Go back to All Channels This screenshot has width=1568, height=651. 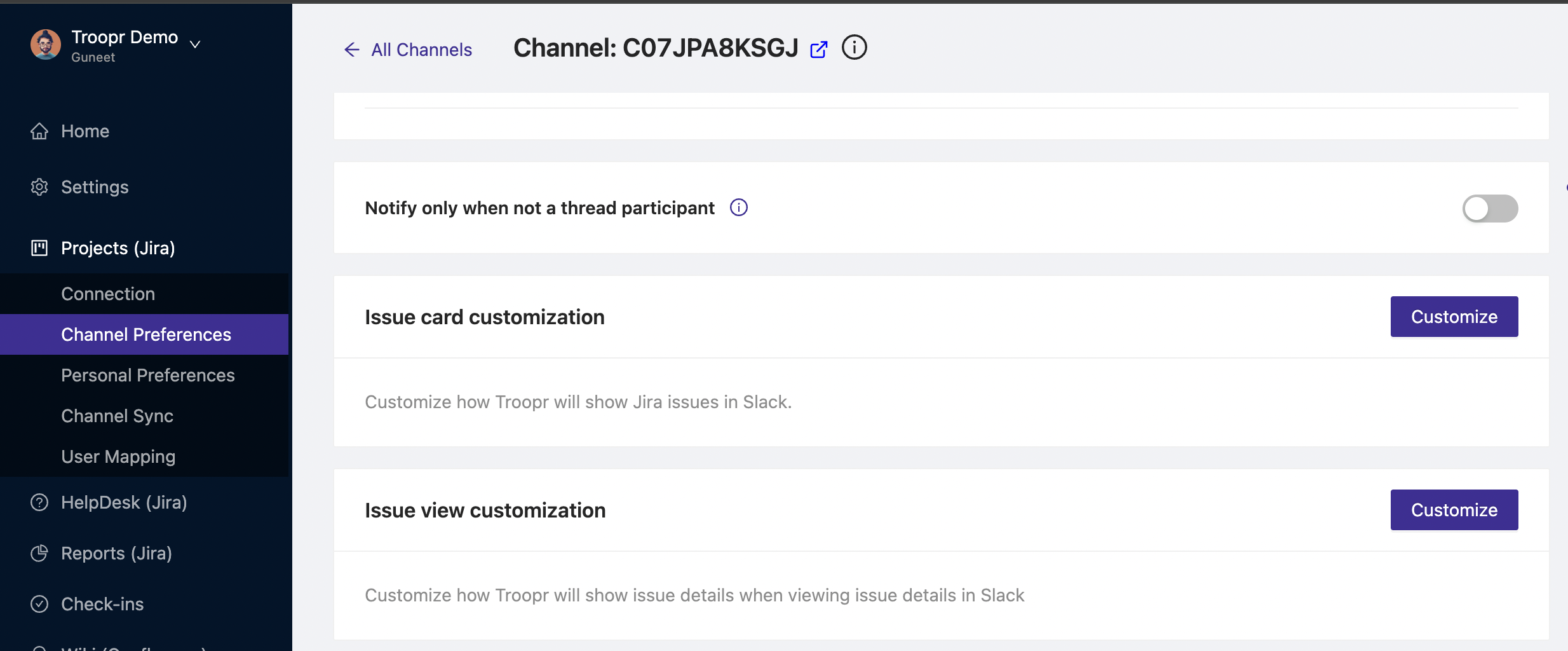pos(422,50)
